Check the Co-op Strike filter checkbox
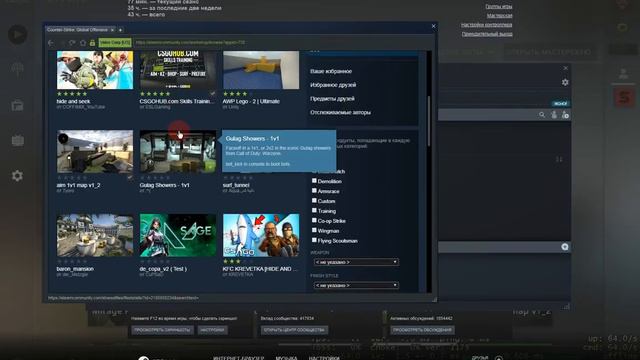The image size is (640, 360). 314,220
